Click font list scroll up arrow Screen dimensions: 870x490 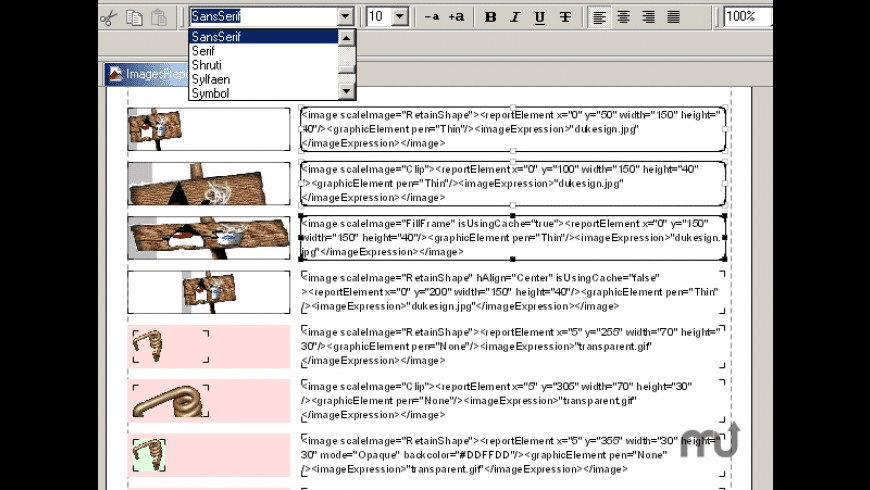(346, 37)
